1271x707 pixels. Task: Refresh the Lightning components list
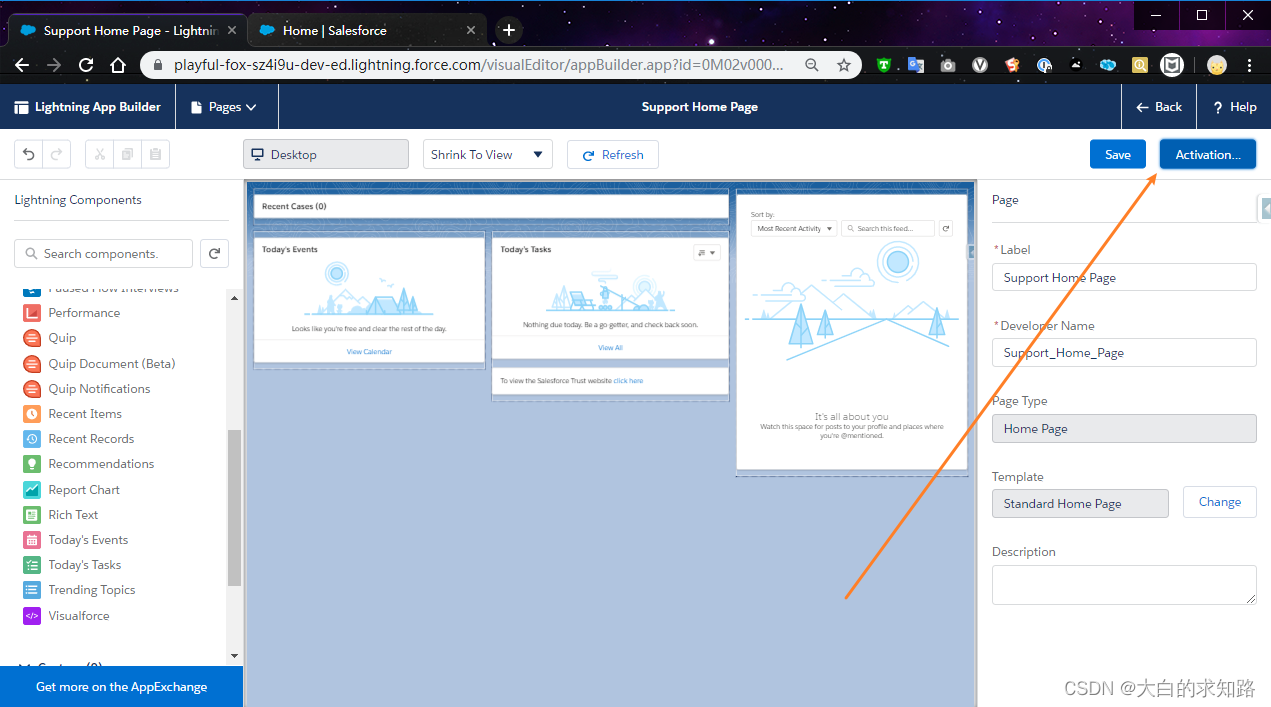(x=214, y=254)
